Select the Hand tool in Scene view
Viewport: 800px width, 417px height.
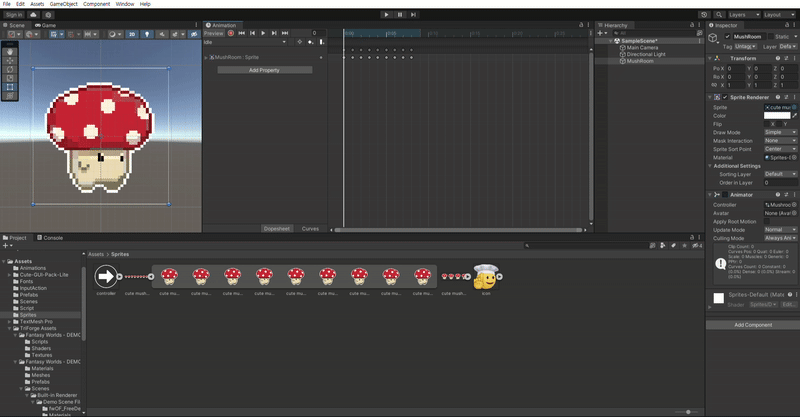[x=10, y=52]
